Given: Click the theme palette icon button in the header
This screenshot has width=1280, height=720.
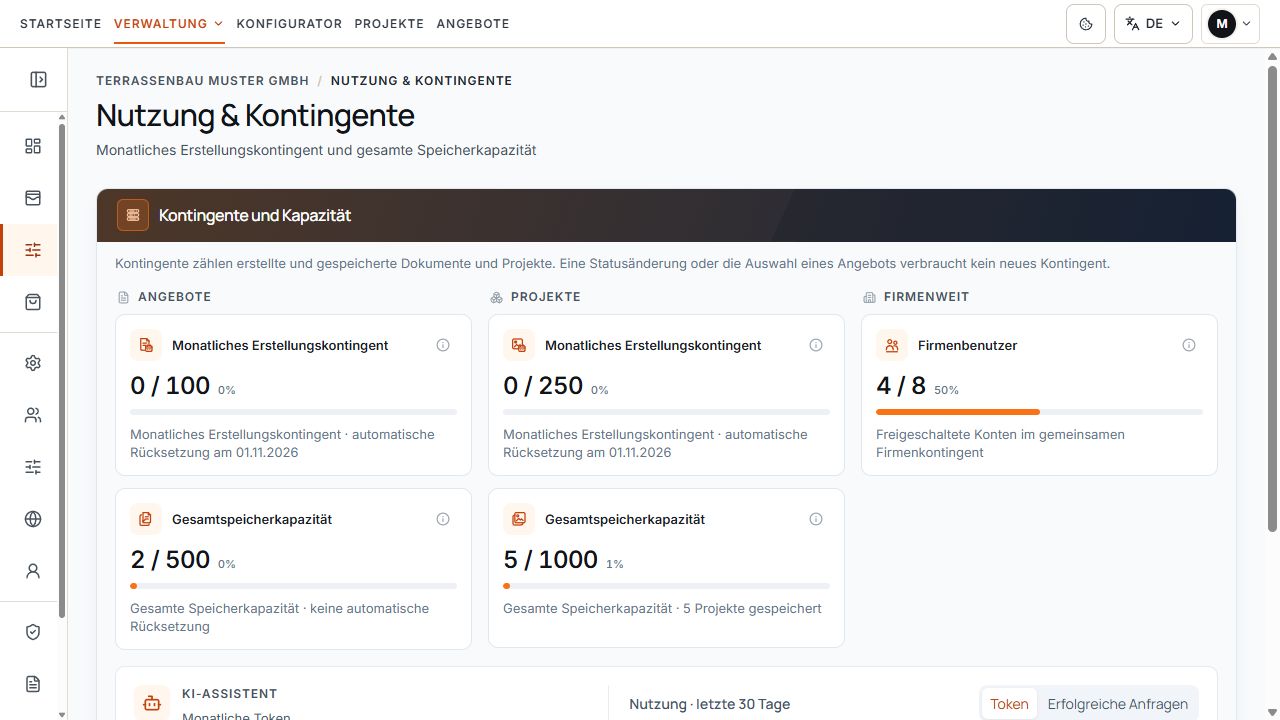Looking at the screenshot, I should click(1086, 24).
